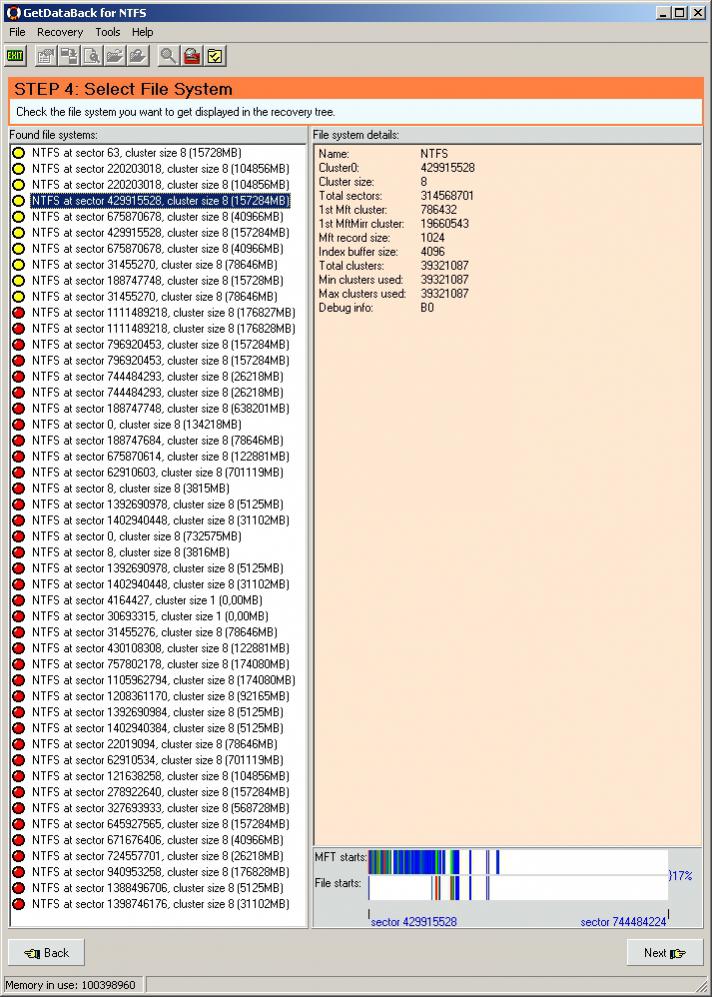
Task: Click the properties sheet toolbar icon
Action: (44, 56)
